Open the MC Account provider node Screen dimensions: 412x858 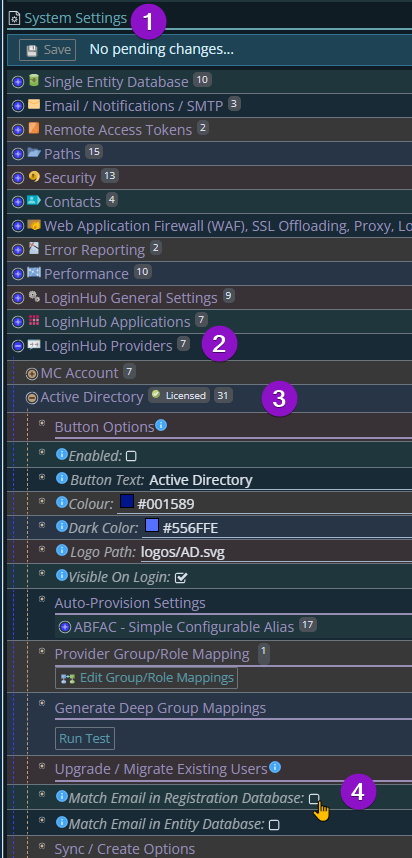point(32,374)
